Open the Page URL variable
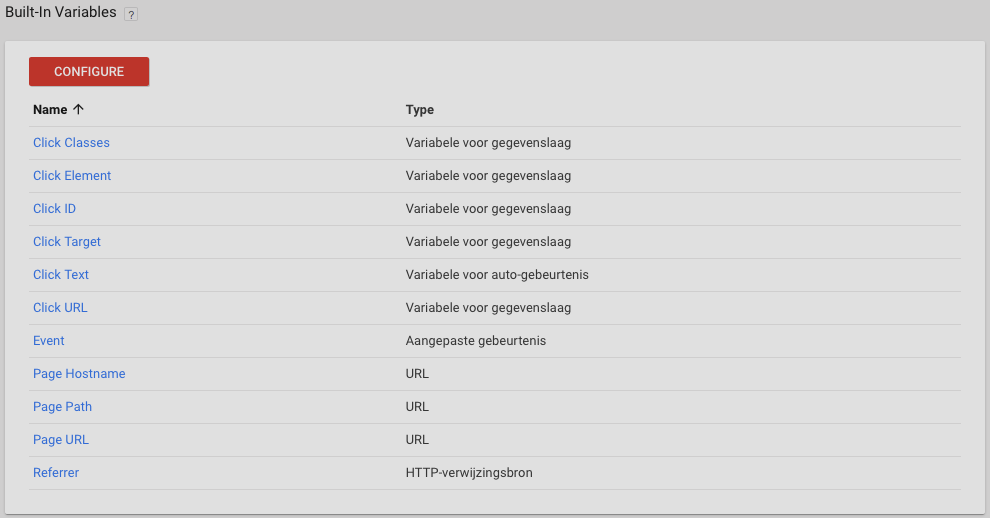This screenshot has width=990, height=518. click(x=61, y=440)
